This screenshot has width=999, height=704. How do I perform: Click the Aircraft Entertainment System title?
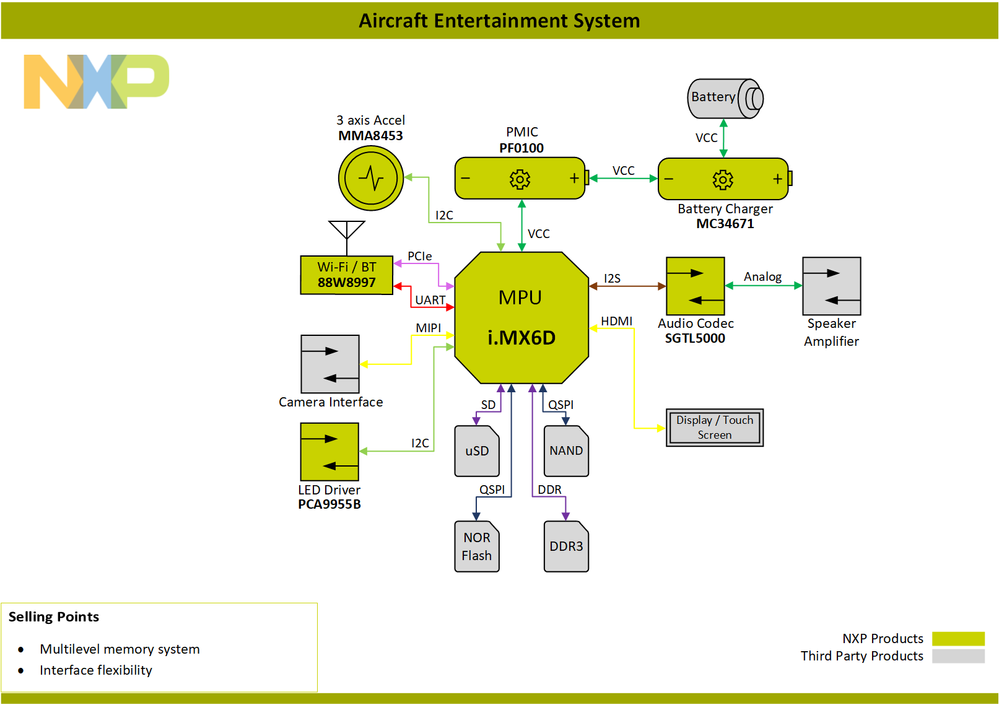[x=499, y=20]
